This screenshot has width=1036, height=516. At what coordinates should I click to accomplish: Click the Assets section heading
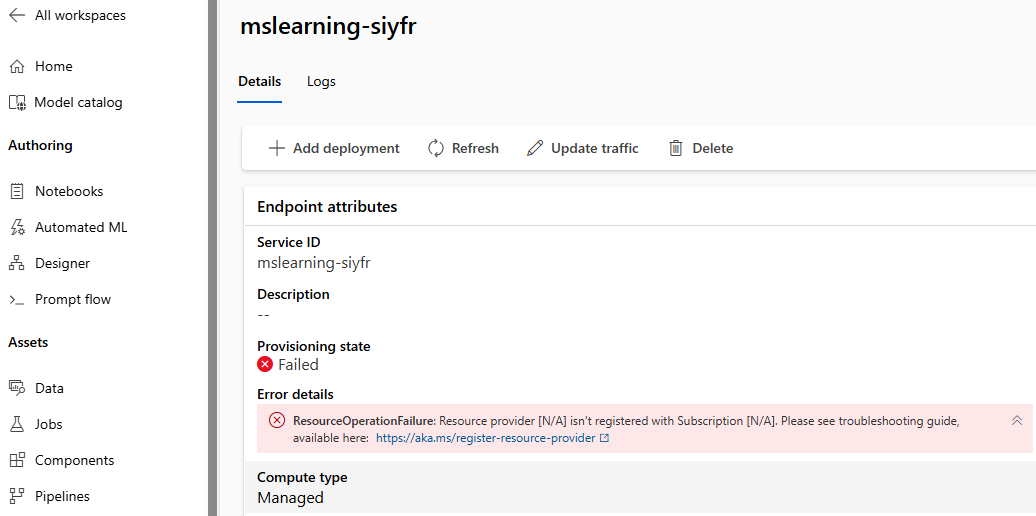pos(28,342)
